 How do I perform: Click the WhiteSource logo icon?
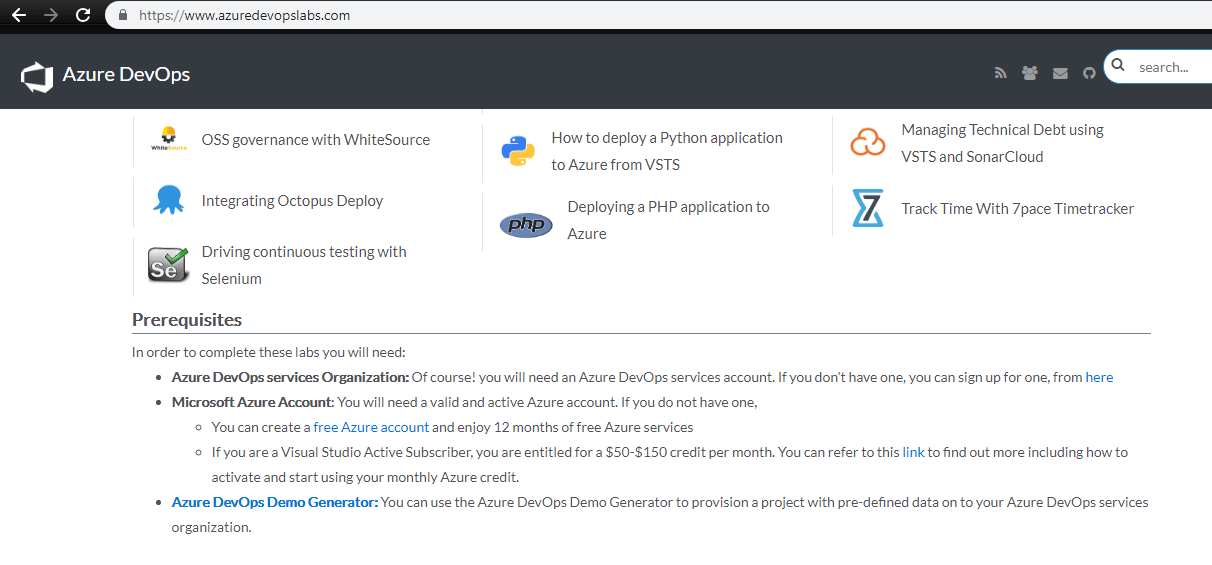tap(169, 139)
